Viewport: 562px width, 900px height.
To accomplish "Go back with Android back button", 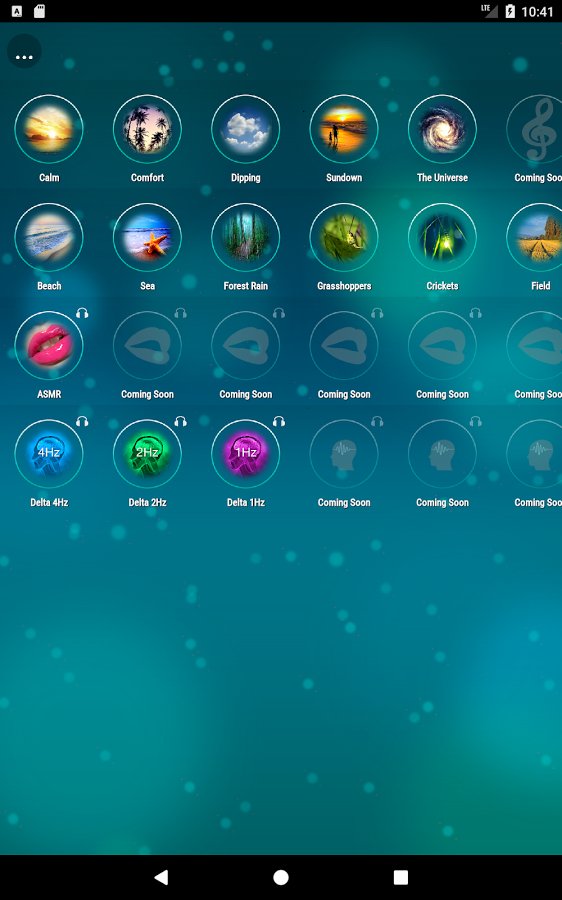I will pos(161,876).
